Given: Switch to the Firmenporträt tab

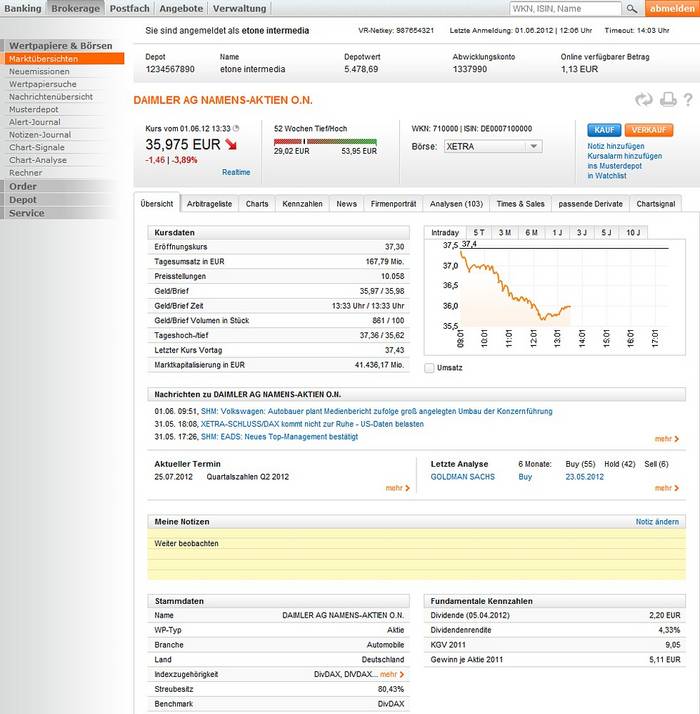Looking at the screenshot, I should pyautogui.click(x=393, y=204).
